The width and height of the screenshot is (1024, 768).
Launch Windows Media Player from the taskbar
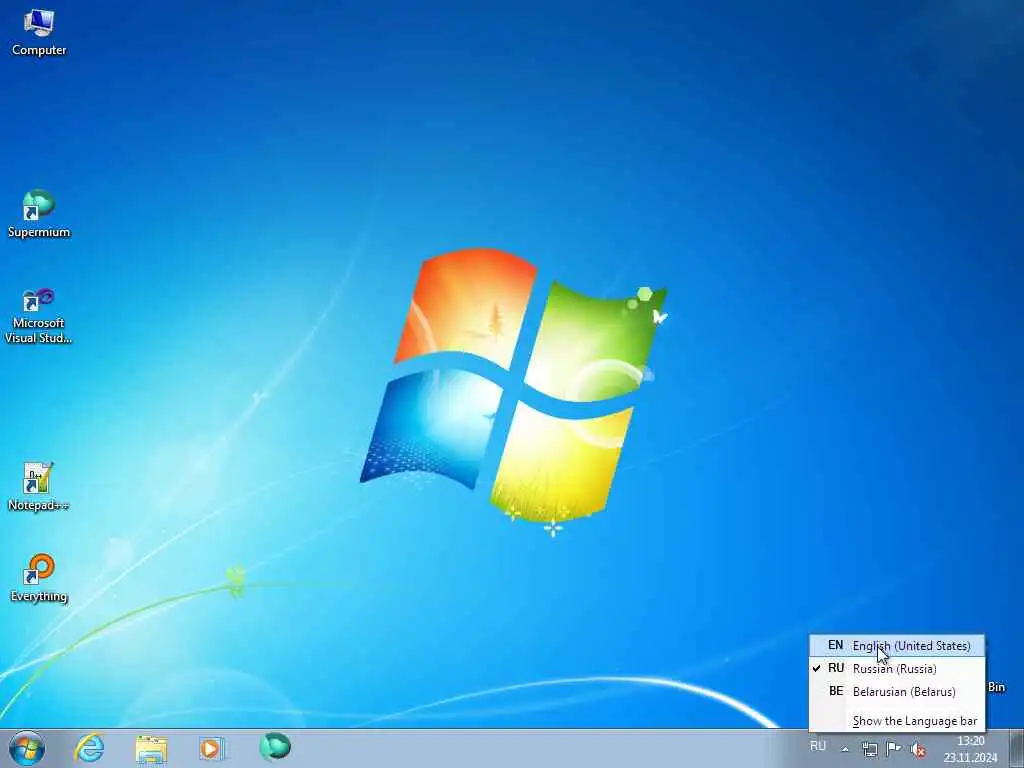tap(212, 748)
